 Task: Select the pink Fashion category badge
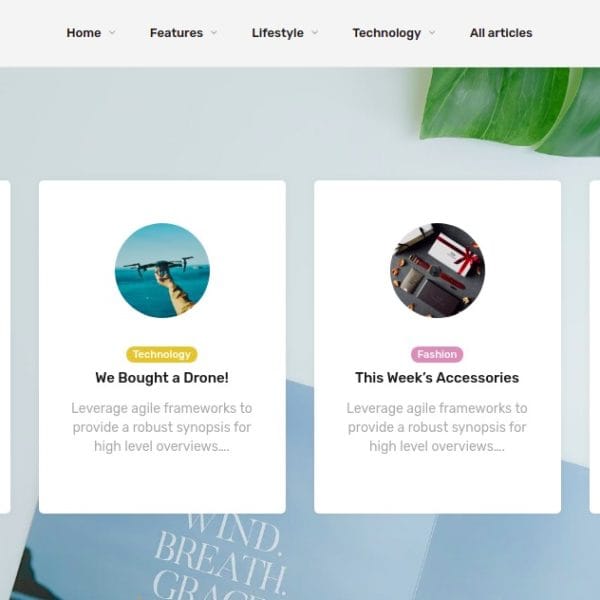(437, 354)
